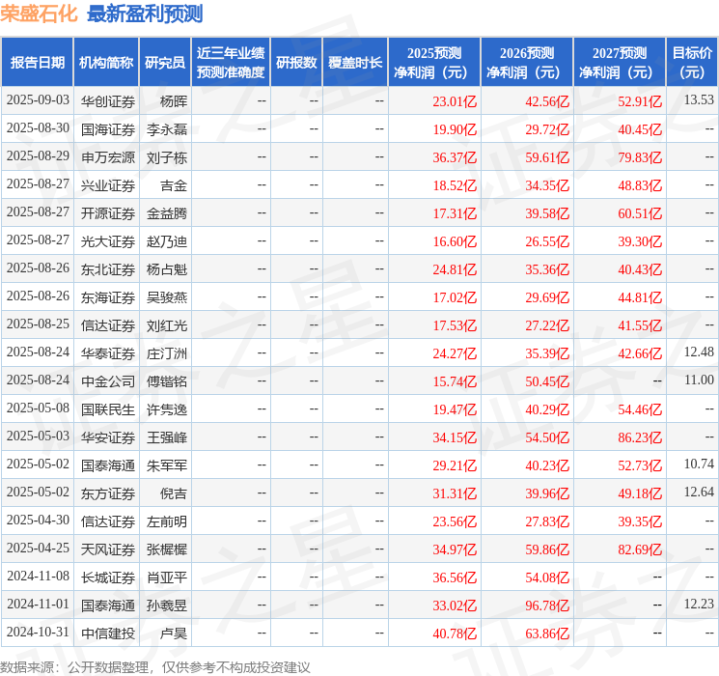Click analyst name 杨晖

174,101
